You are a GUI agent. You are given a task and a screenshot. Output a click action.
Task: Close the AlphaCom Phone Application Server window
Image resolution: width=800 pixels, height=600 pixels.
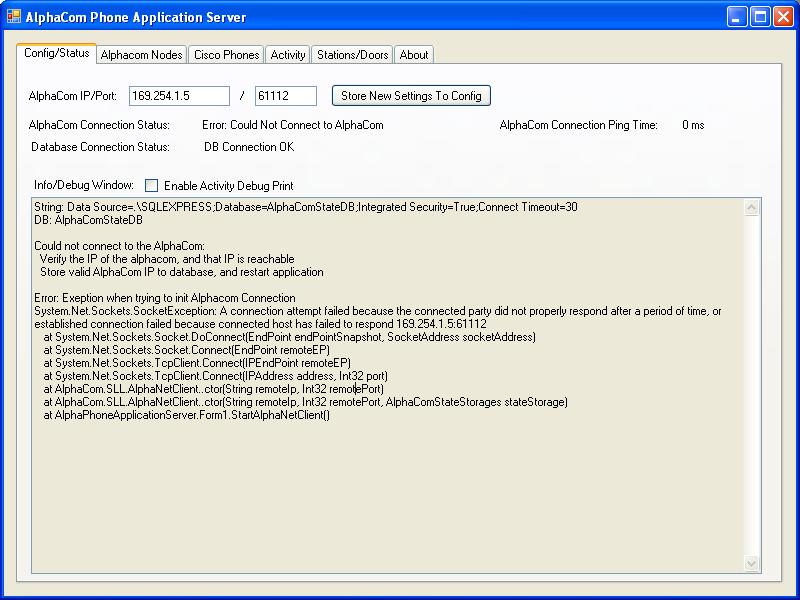point(783,17)
